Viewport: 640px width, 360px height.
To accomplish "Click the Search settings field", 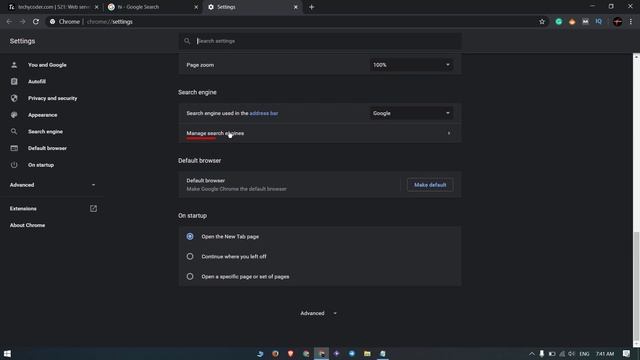I will pos(320,41).
